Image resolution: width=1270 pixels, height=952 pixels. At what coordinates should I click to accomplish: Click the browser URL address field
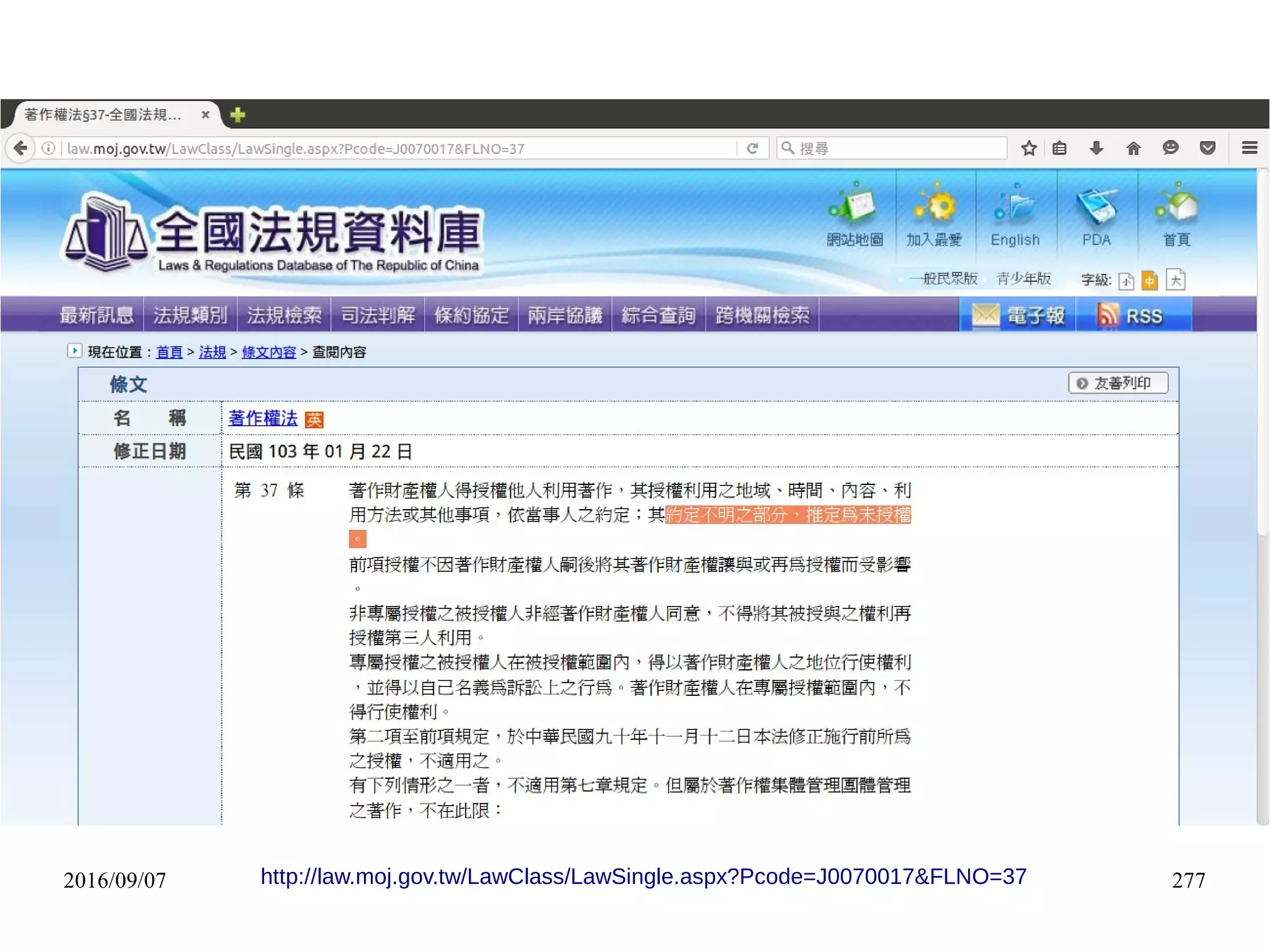pos(397,148)
